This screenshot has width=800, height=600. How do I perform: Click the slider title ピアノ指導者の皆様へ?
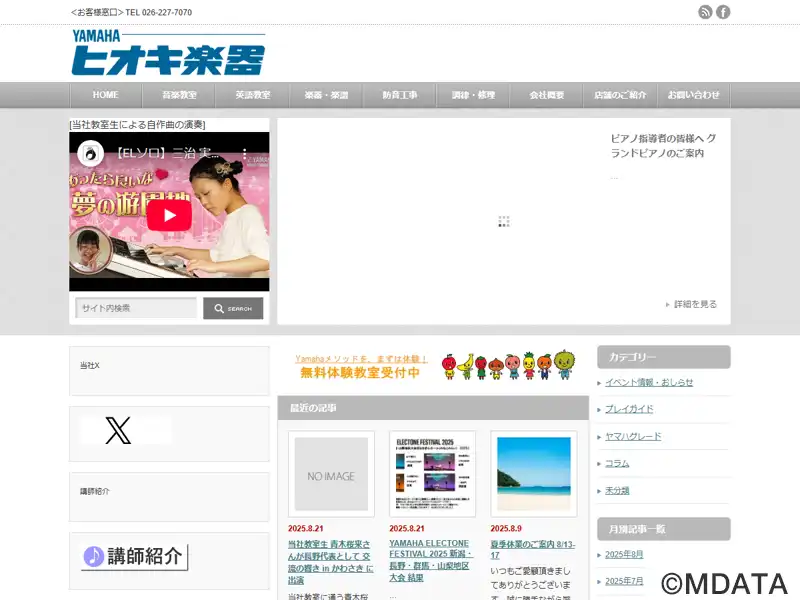tap(663, 145)
